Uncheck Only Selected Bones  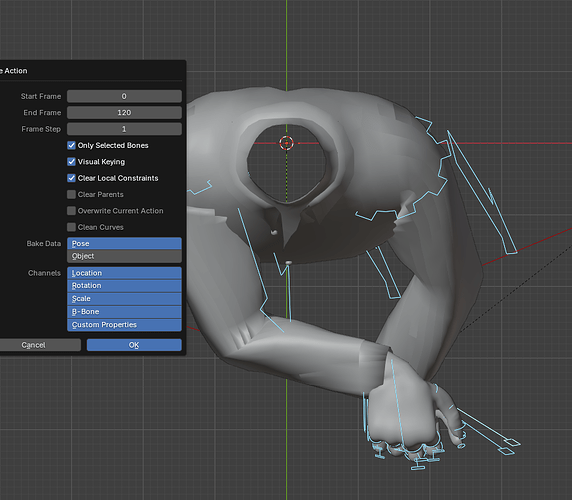[x=72, y=146]
